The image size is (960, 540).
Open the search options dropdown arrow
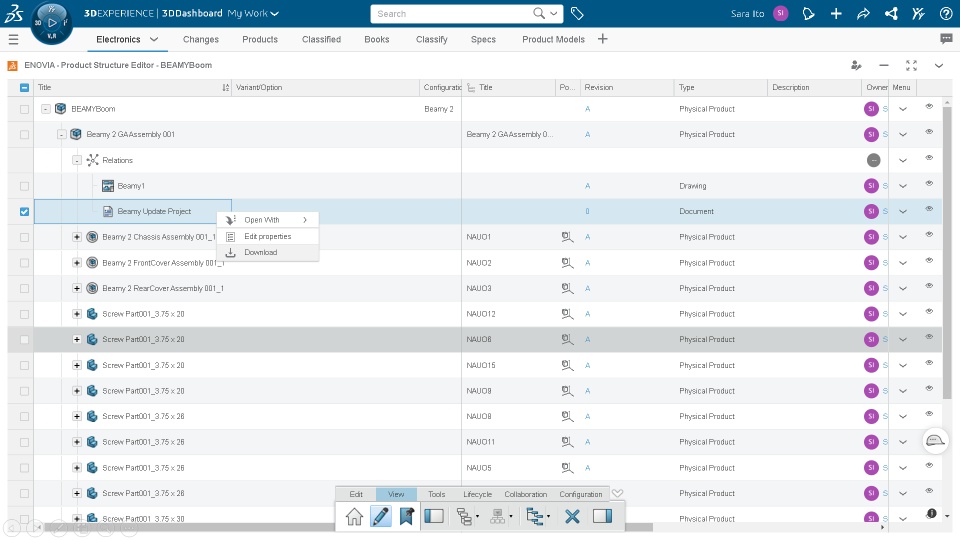(x=553, y=13)
